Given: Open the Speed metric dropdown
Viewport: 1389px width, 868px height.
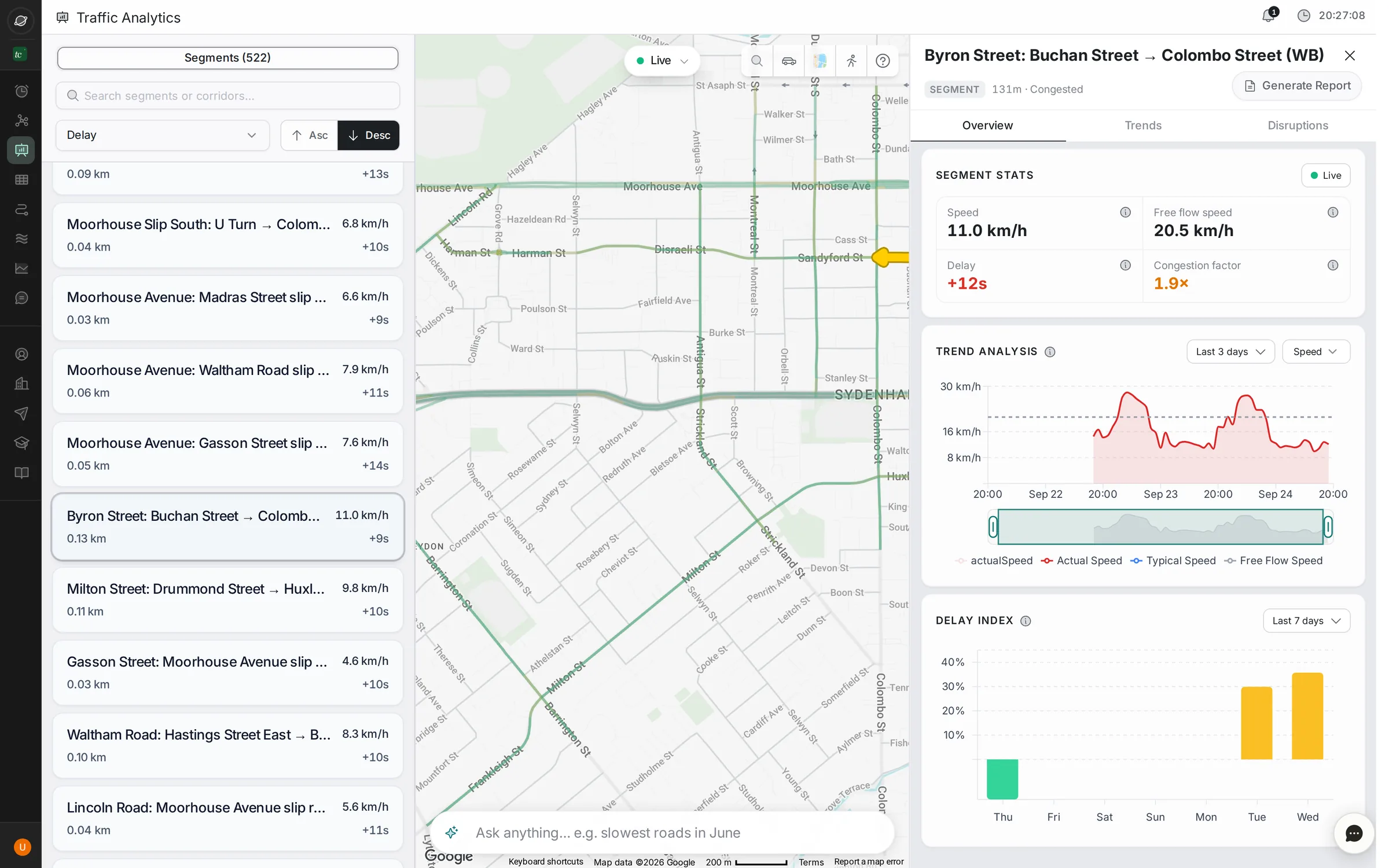Looking at the screenshot, I should pyautogui.click(x=1316, y=352).
